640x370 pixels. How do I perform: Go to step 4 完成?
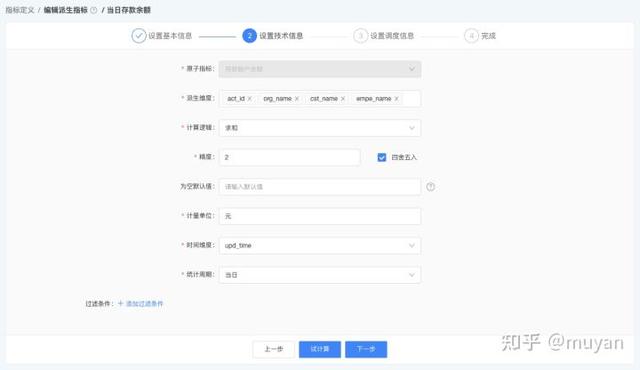[480, 36]
